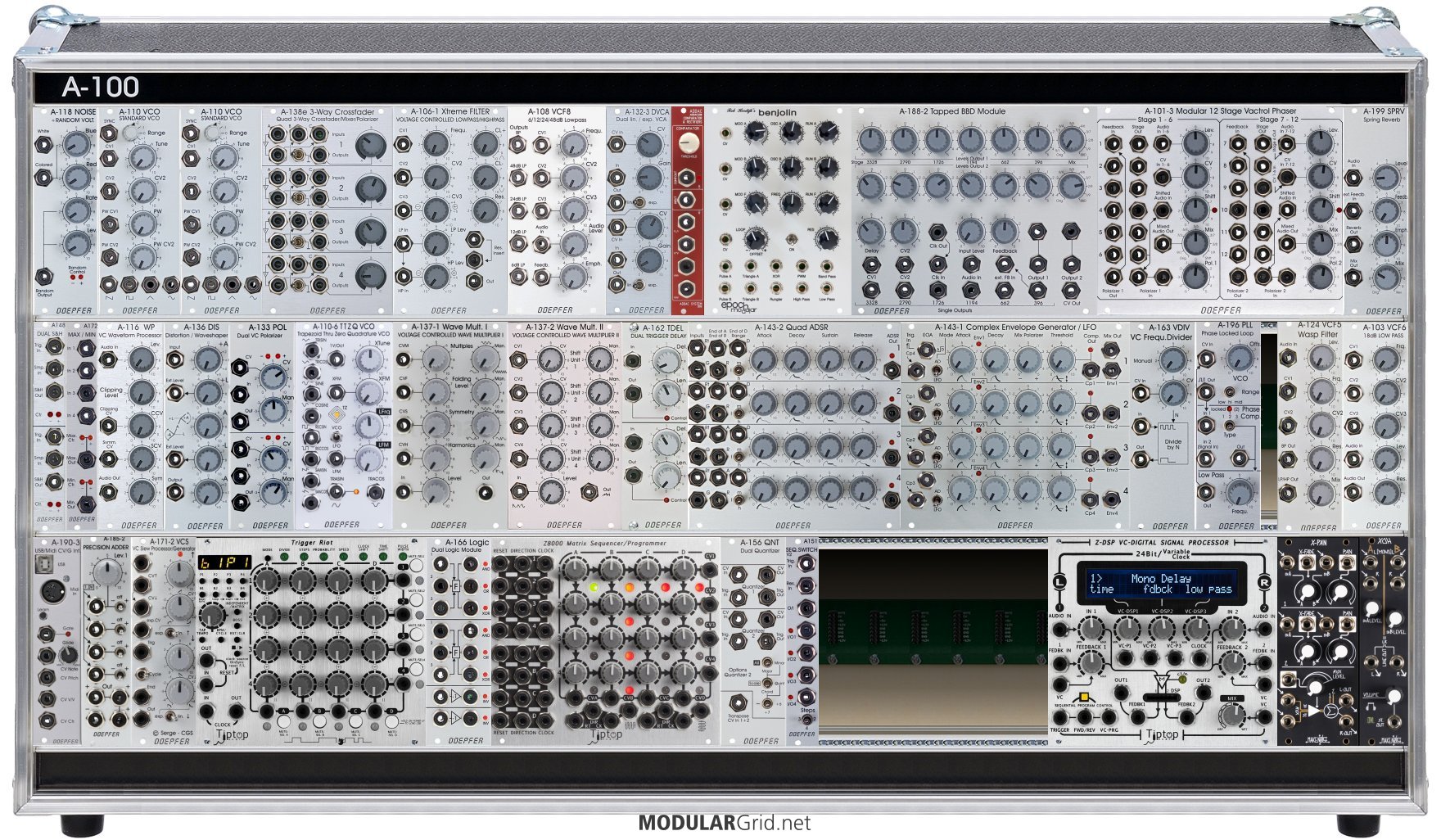Click the Rate knob on A-118 NOISE
The width and height of the screenshot is (1450, 840).
[76, 209]
